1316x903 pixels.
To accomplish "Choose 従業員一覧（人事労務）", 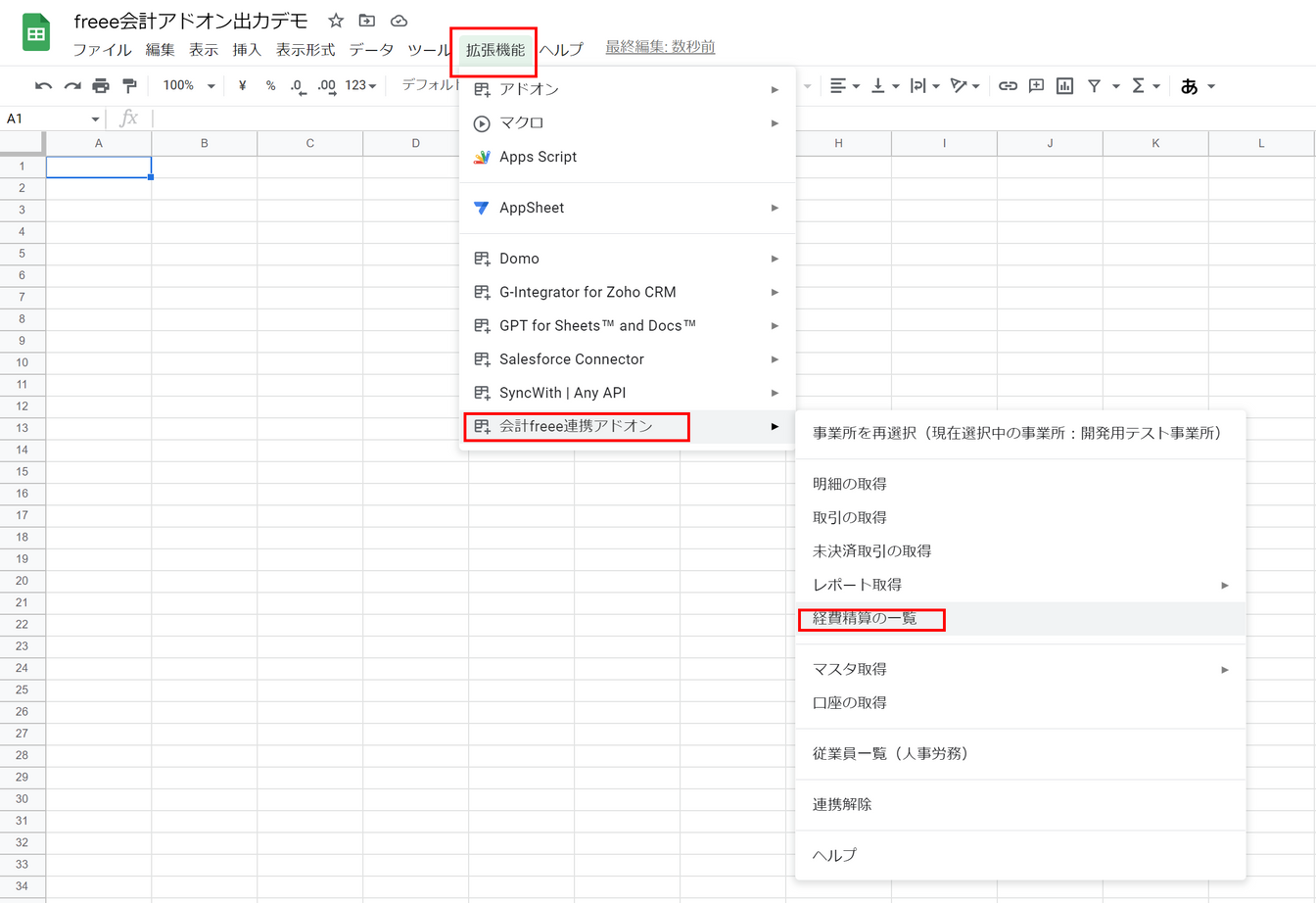I will 1020,754.
